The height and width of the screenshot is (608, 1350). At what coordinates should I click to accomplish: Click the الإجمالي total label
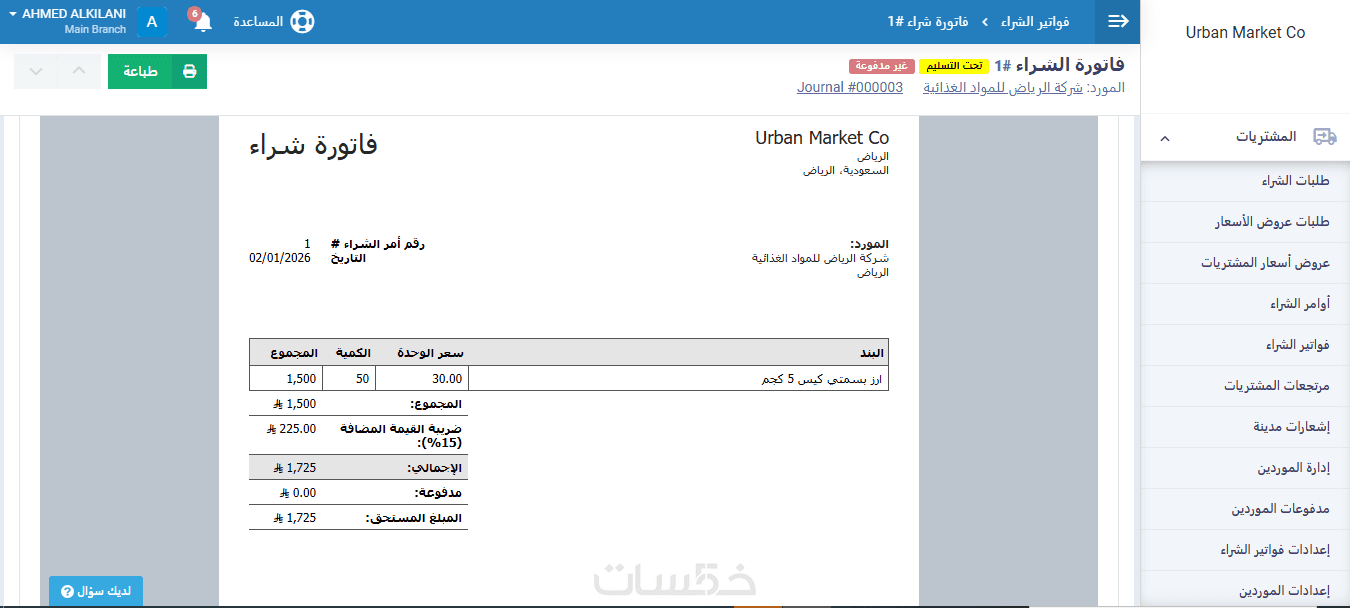coord(435,468)
